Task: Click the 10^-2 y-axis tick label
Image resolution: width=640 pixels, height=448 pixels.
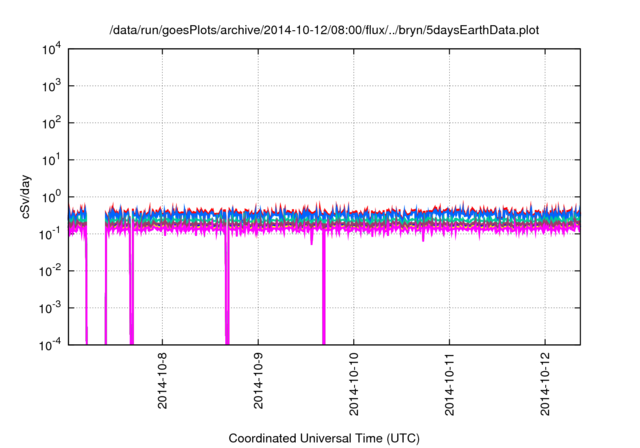Action: pos(50,271)
